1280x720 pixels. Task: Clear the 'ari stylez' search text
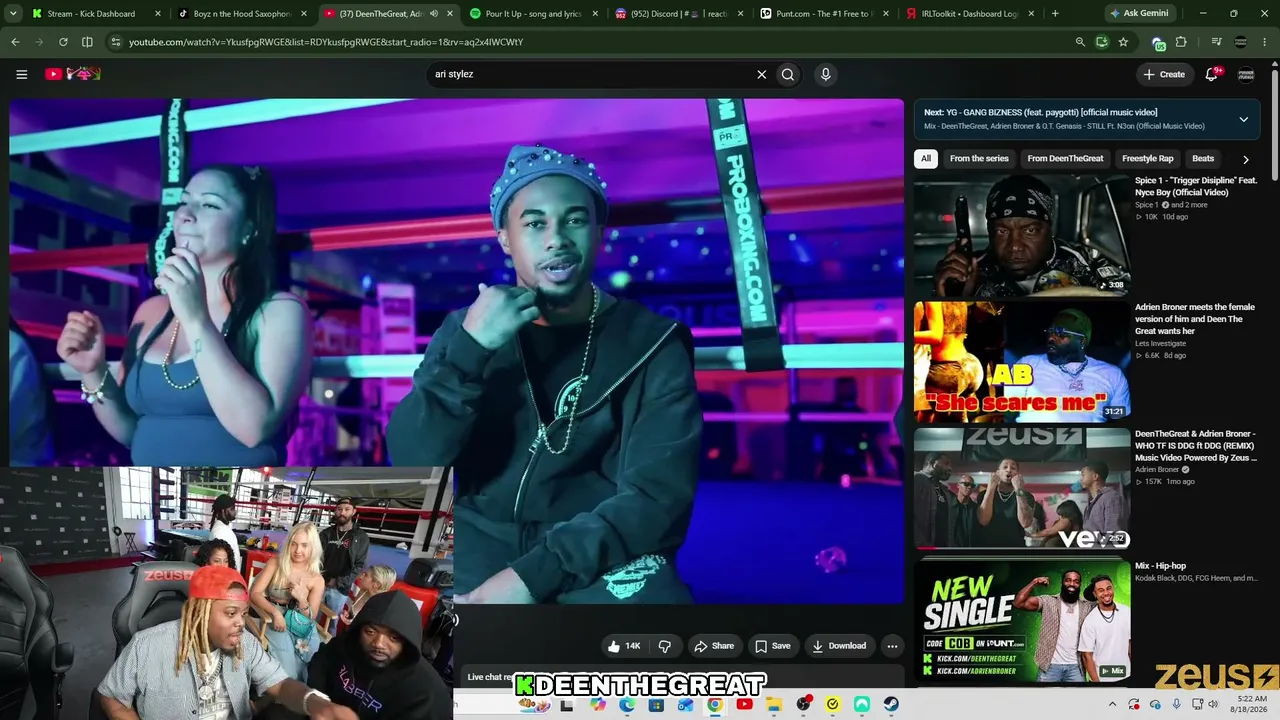(x=761, y=74)
